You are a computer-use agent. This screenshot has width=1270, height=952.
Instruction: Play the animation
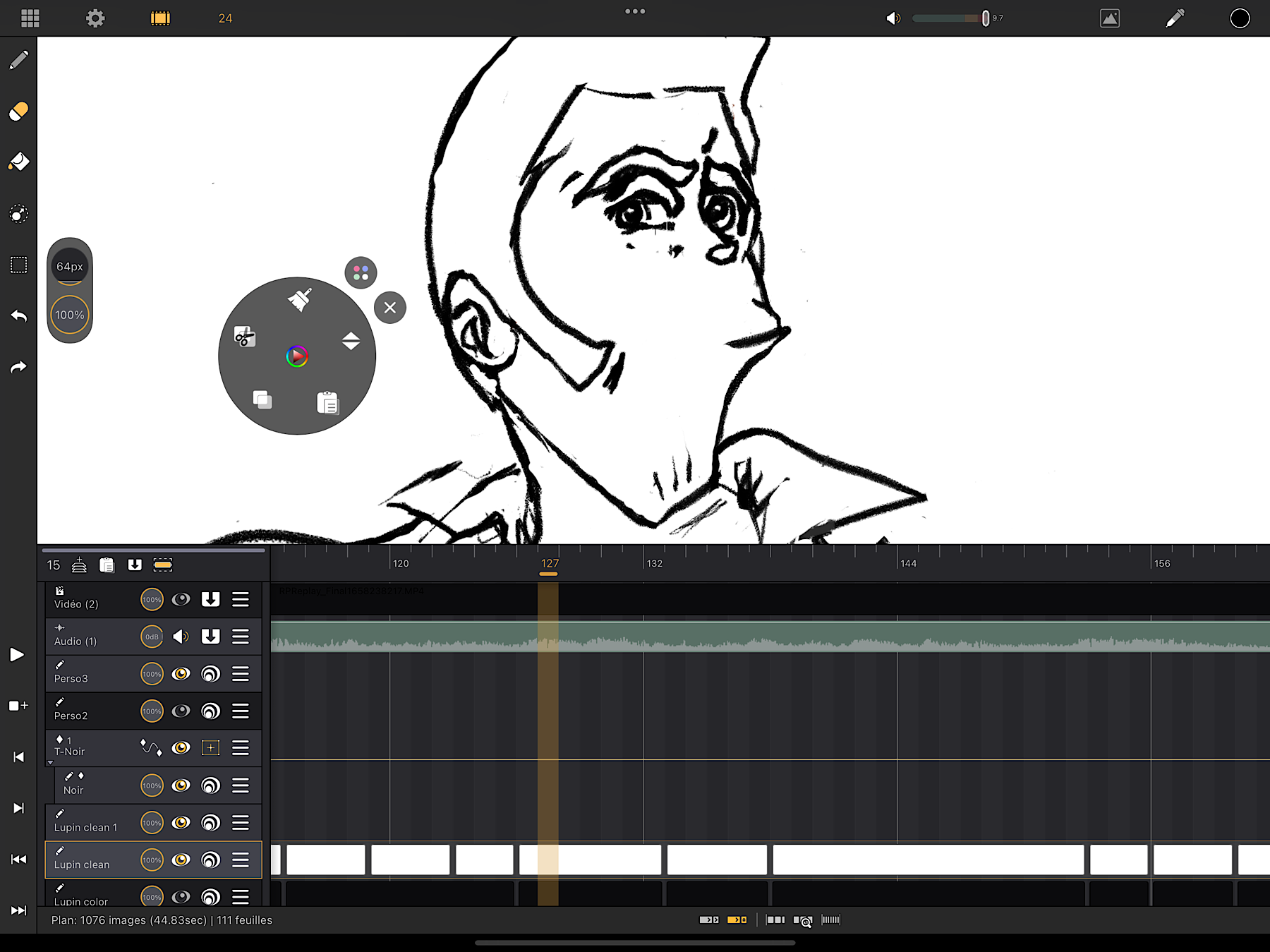pos(18,655)
